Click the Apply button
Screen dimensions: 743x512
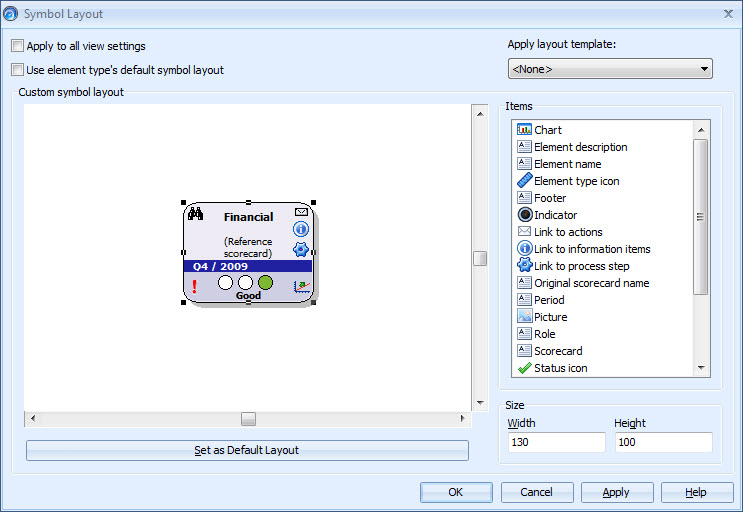(x=616, y=492)
